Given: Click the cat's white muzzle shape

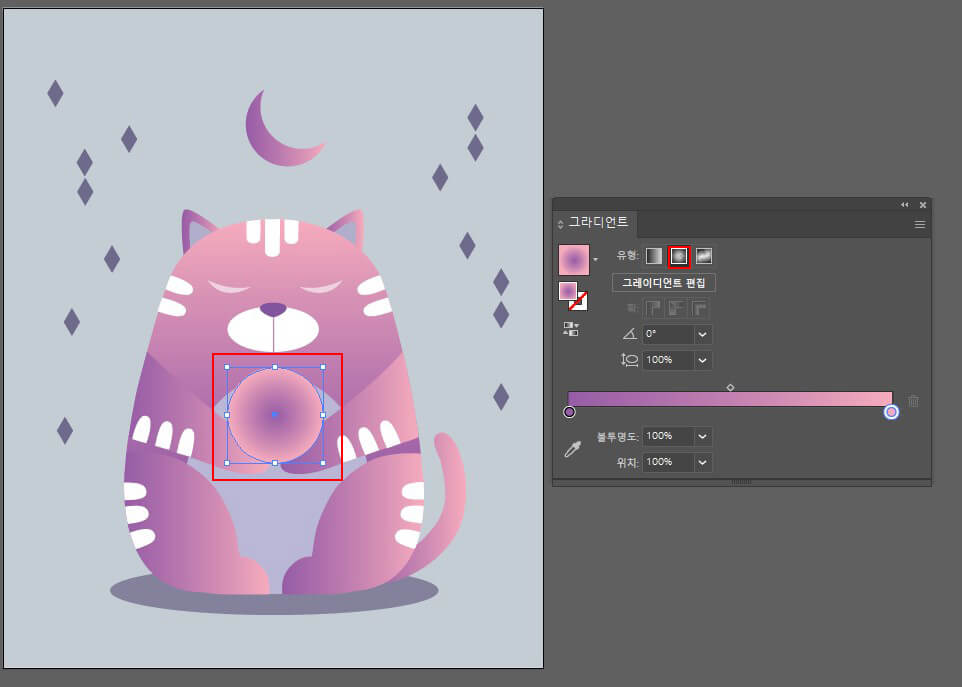Looking at the screenshot, I should point(273,330).
